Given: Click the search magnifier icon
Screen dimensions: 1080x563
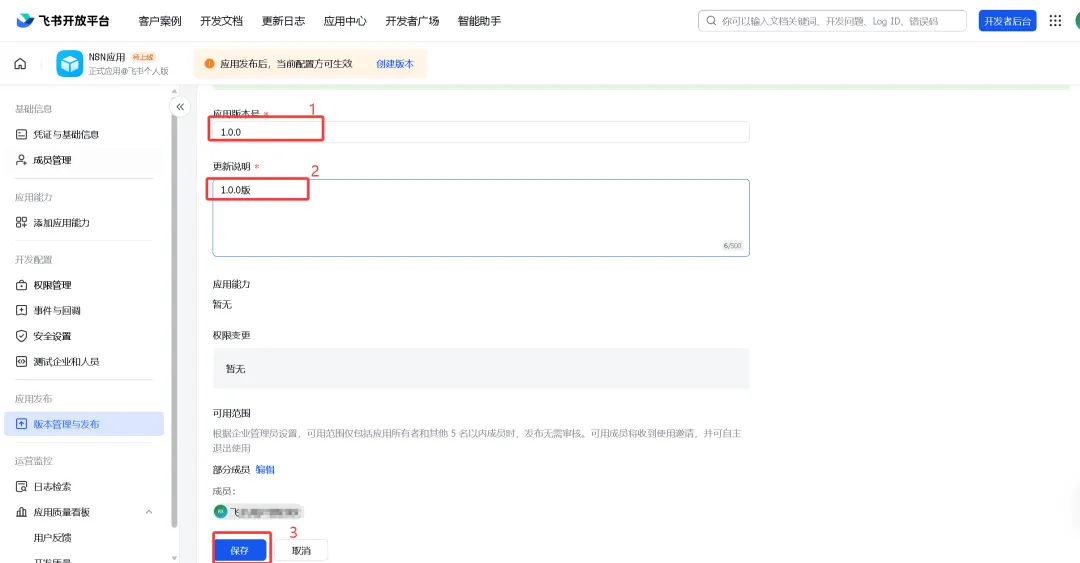Looking at the screenshot, I should (x=711, y=21).
